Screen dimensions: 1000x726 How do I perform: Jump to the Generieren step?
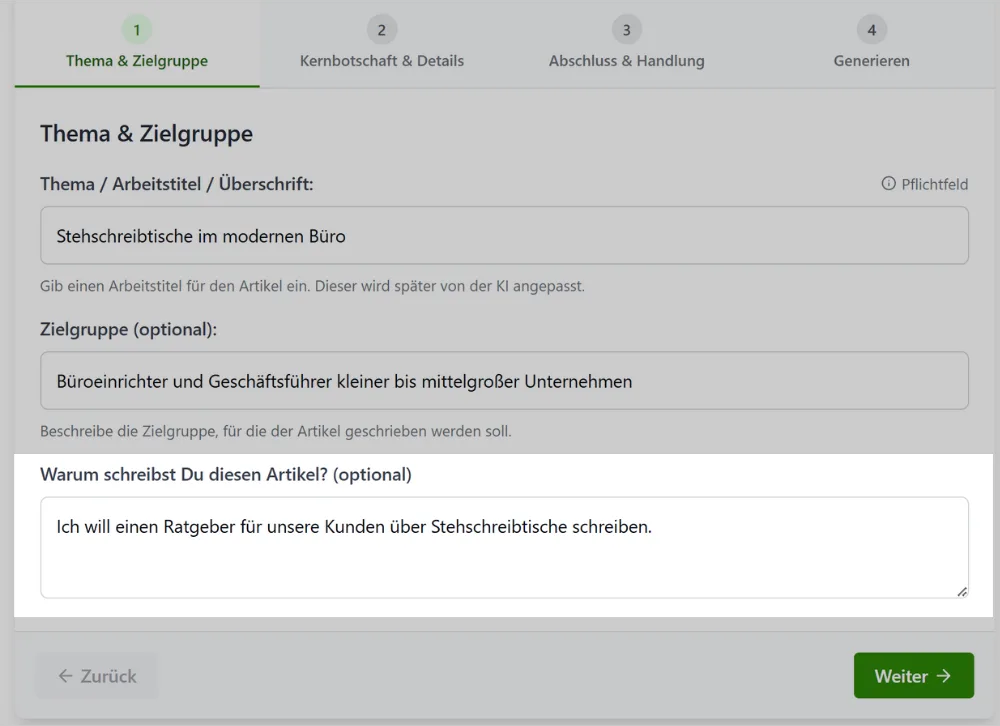(x=871, y=44)
